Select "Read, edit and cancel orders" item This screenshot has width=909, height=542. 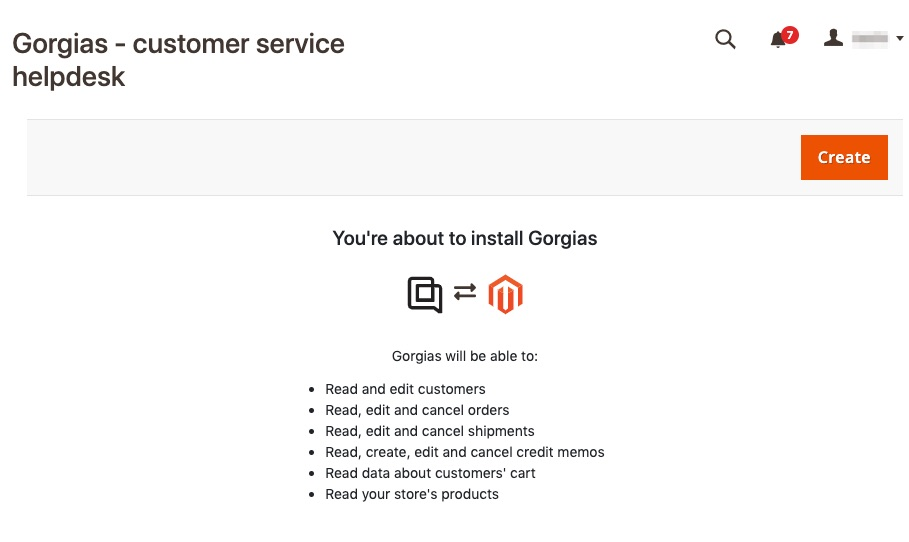(417, 410)
